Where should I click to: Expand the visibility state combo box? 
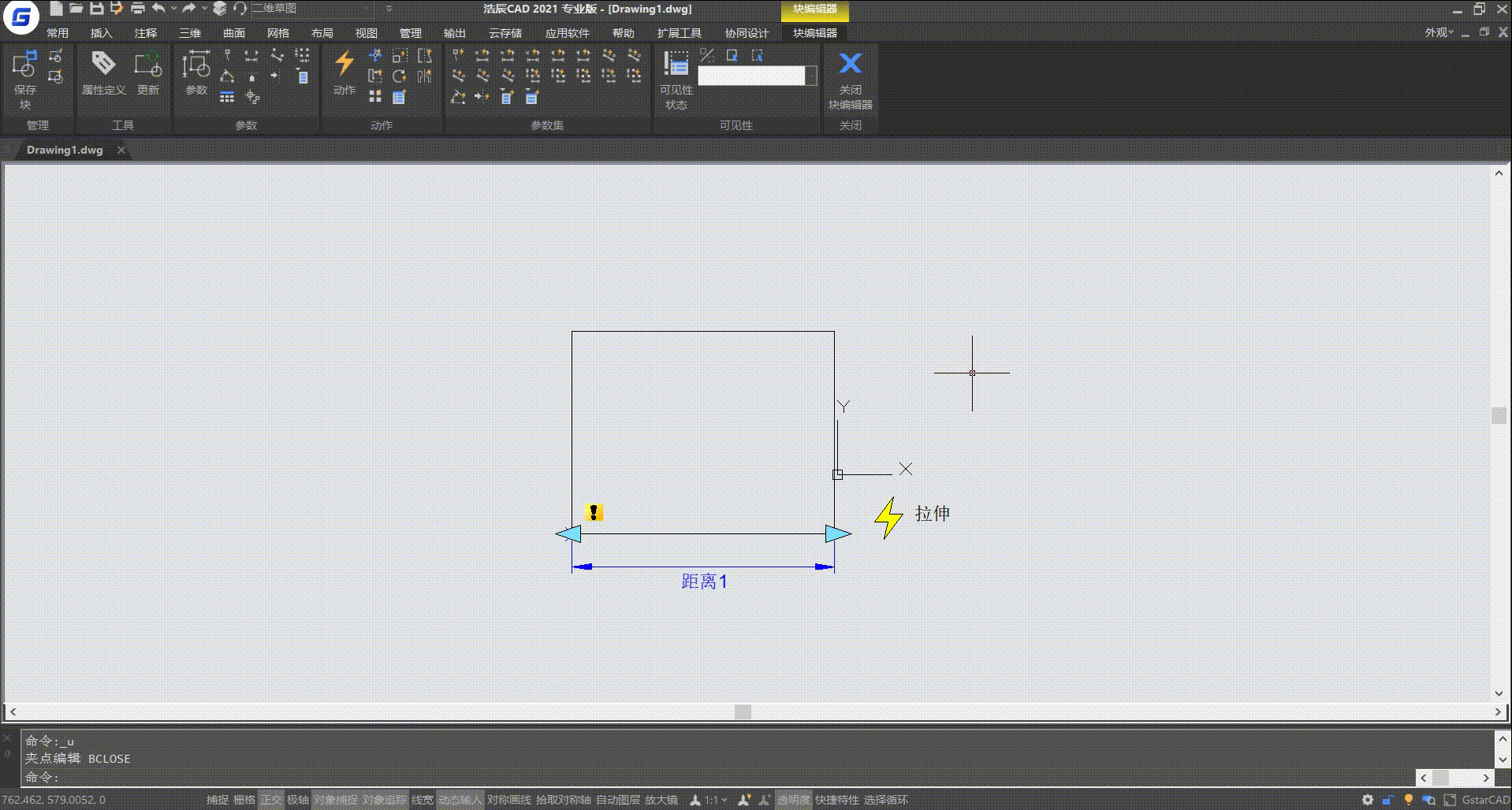point(810,76)
